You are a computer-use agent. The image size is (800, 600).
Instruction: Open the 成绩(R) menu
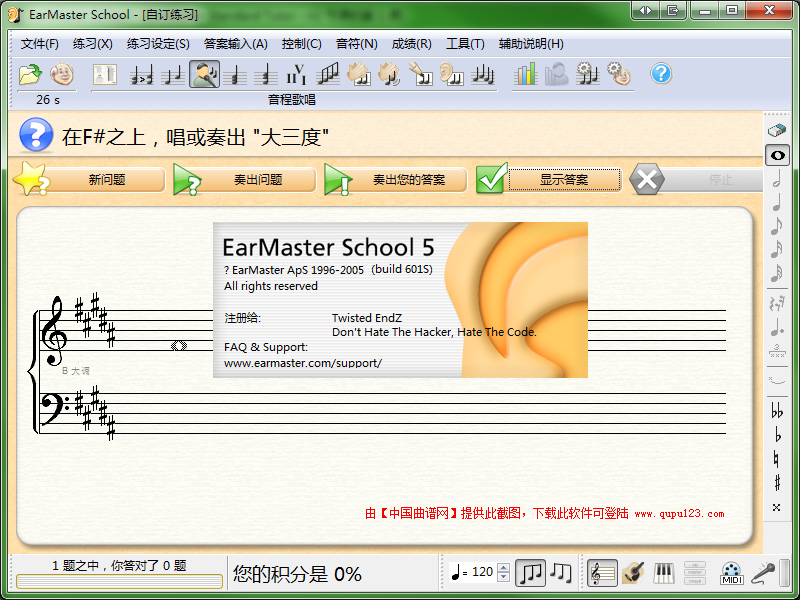coord(411,44)
